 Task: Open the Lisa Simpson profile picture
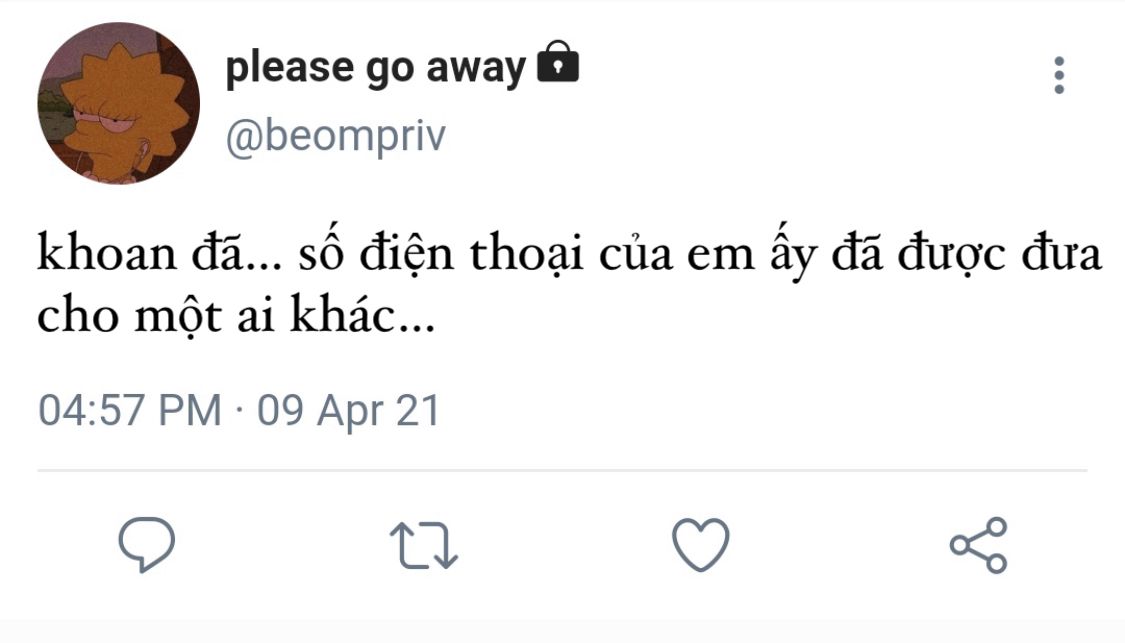tap(118, 103)
